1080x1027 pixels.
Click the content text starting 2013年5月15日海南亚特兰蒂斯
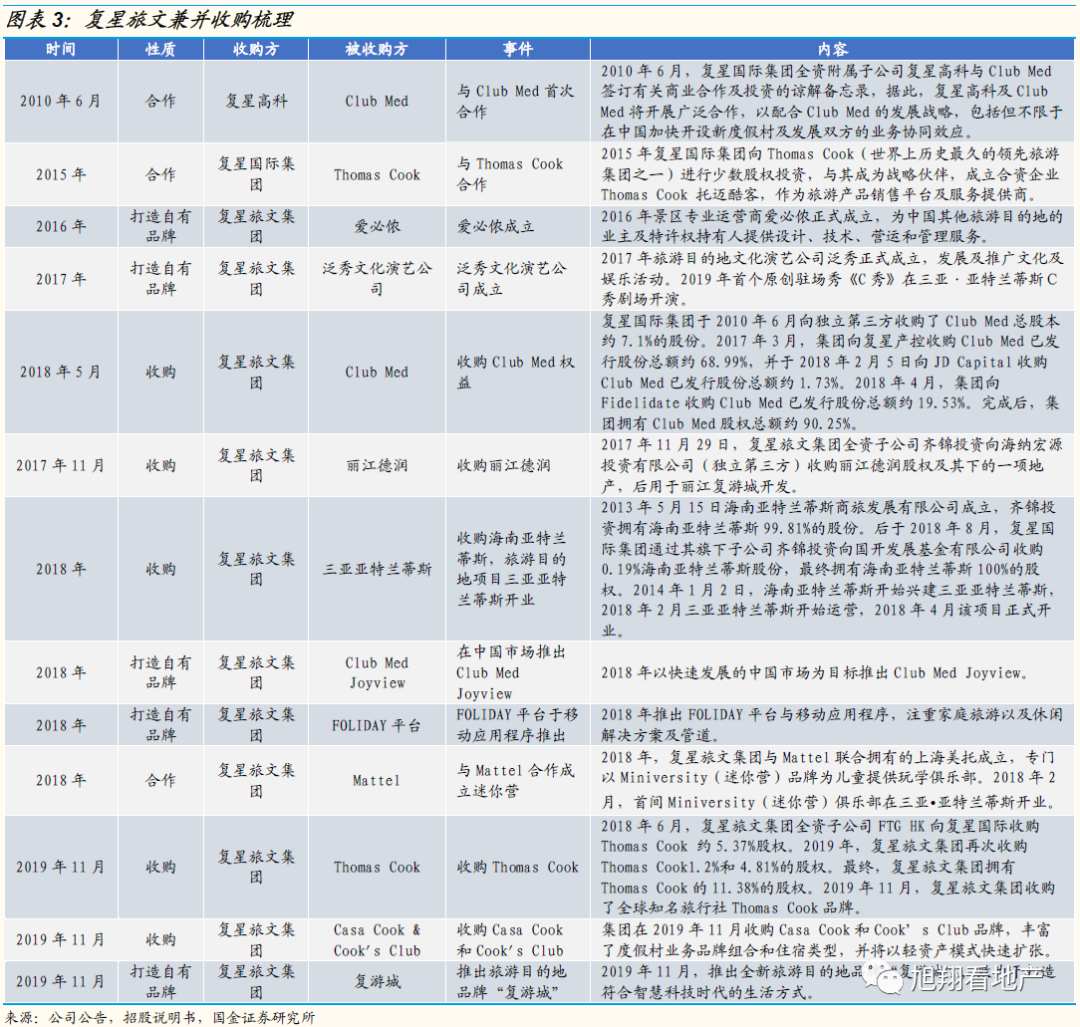[831, 569]
